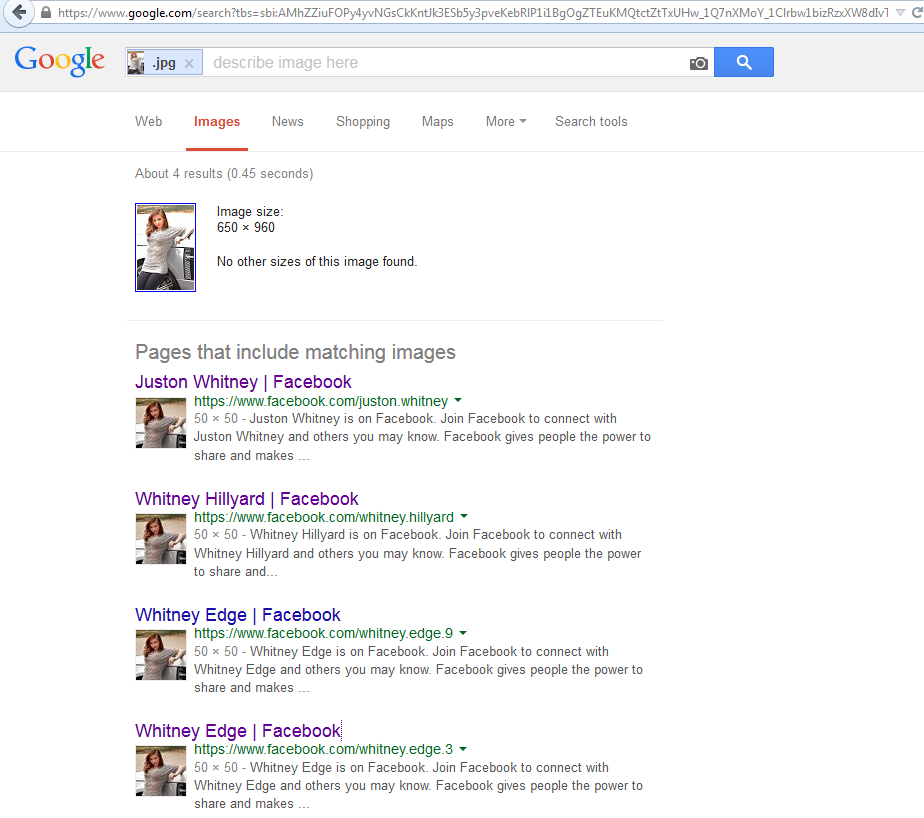Open the Maps tab

pos(437,121)
